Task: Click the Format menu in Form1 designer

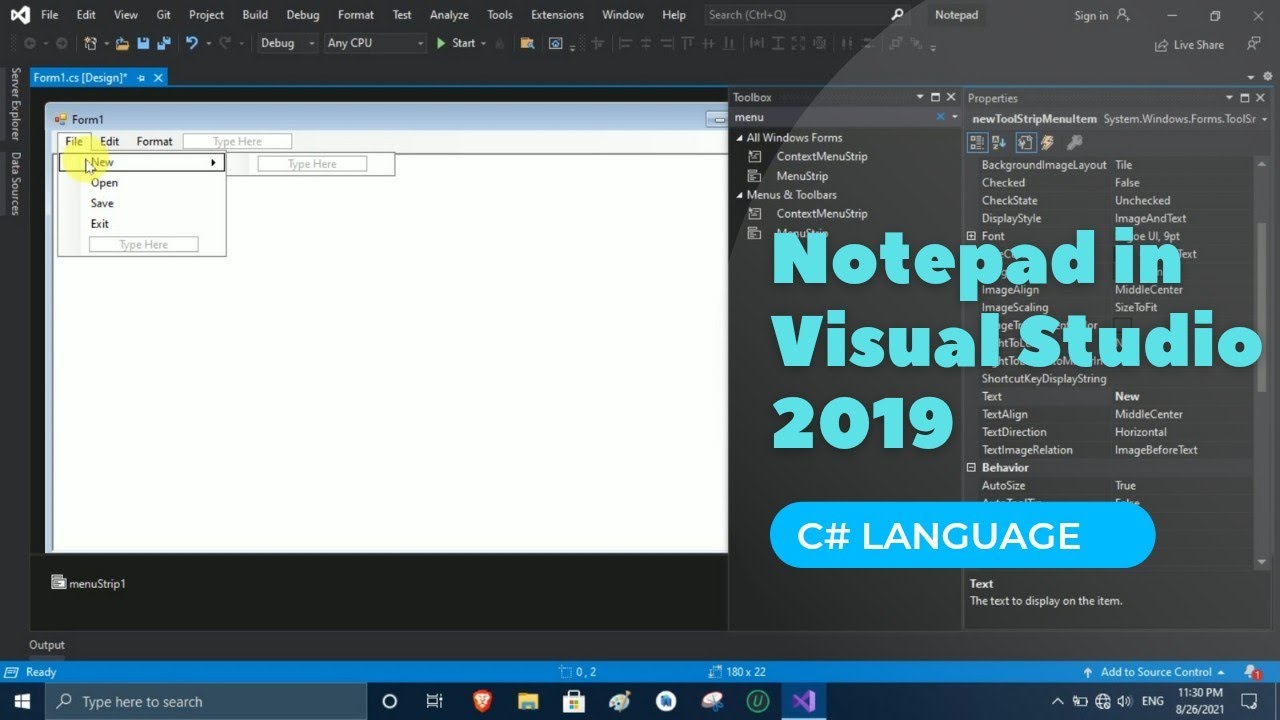Action: pyautogui.click(x=154, y=141)
